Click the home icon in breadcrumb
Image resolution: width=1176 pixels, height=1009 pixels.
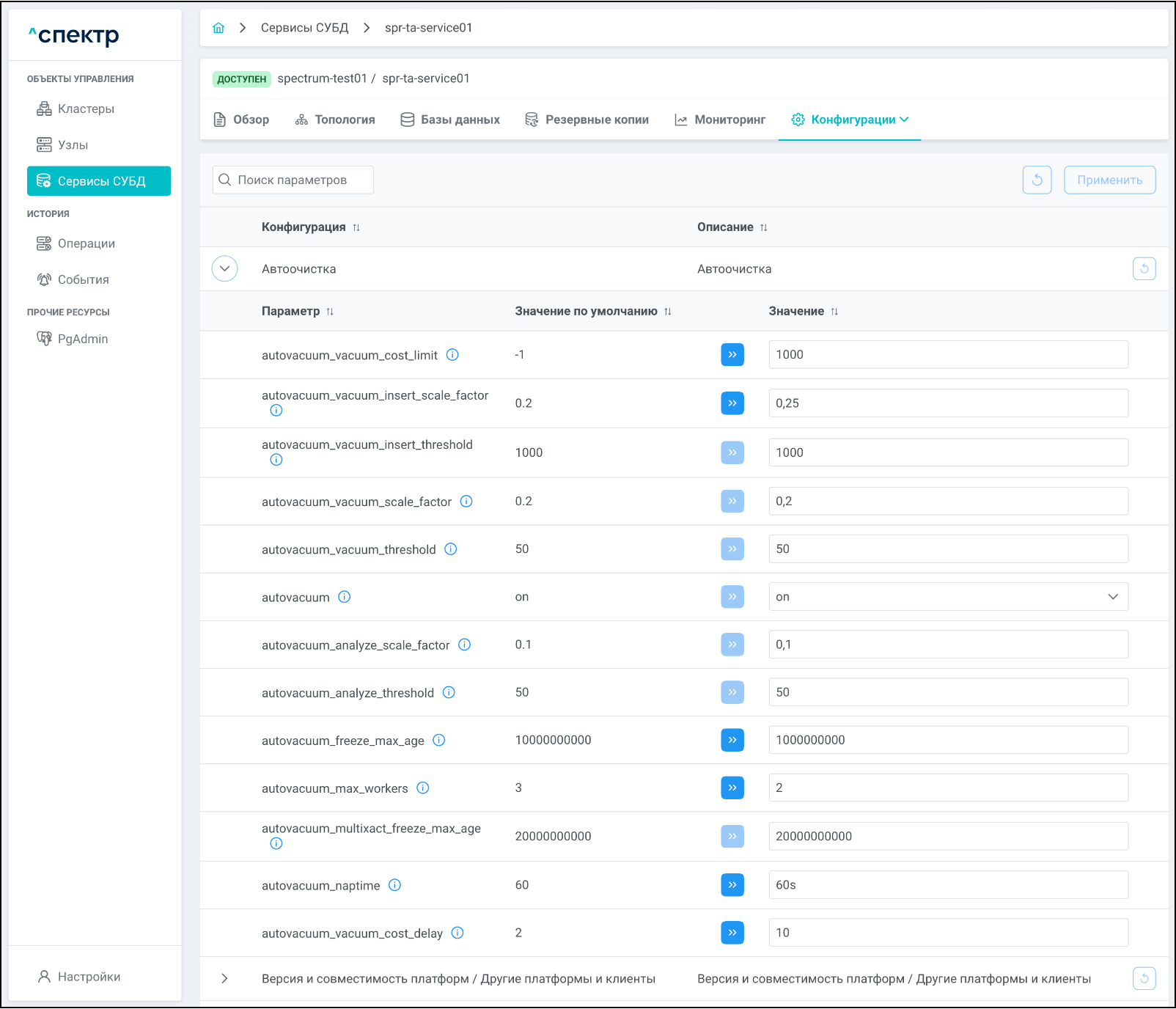(218, 28)
